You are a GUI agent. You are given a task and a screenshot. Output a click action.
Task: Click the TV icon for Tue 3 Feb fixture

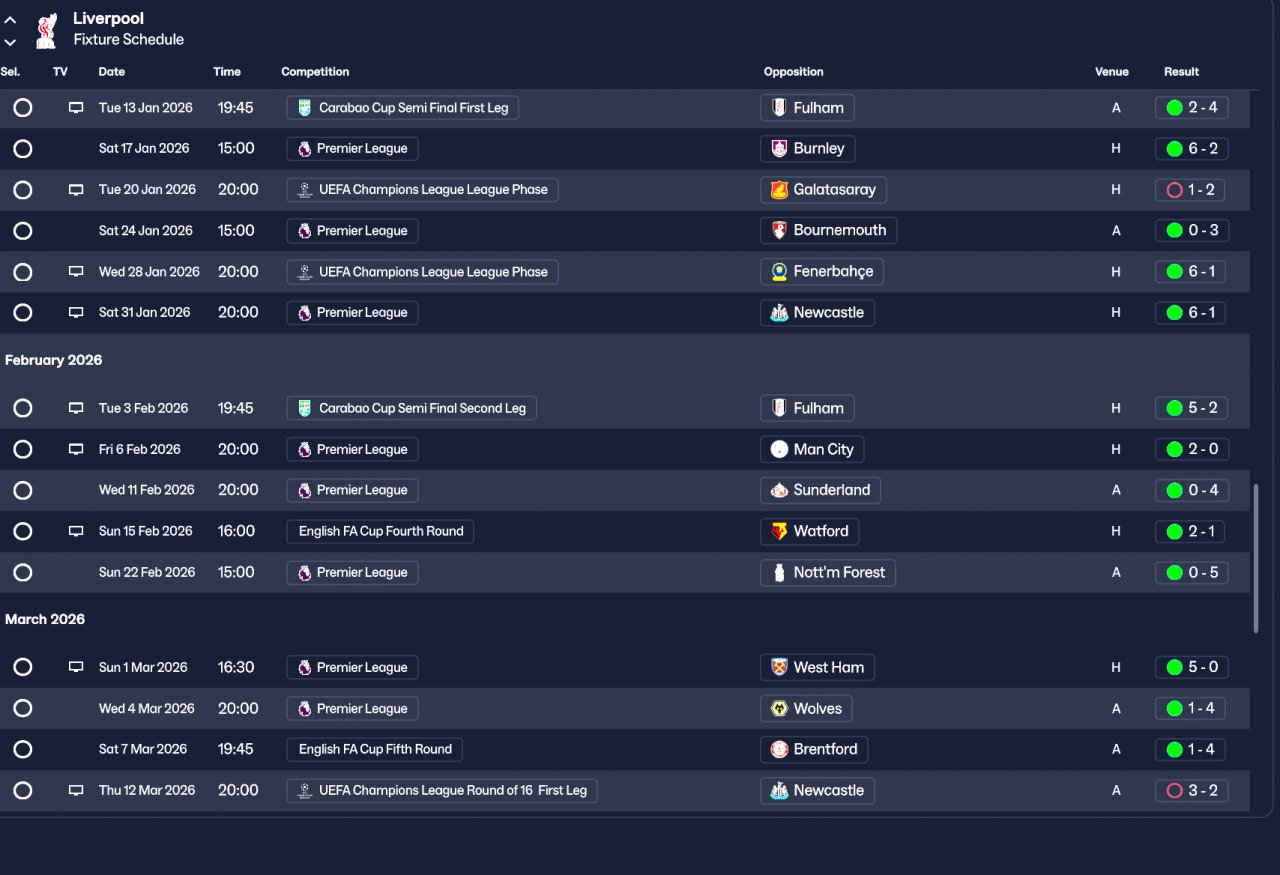[x=76, y=408]
